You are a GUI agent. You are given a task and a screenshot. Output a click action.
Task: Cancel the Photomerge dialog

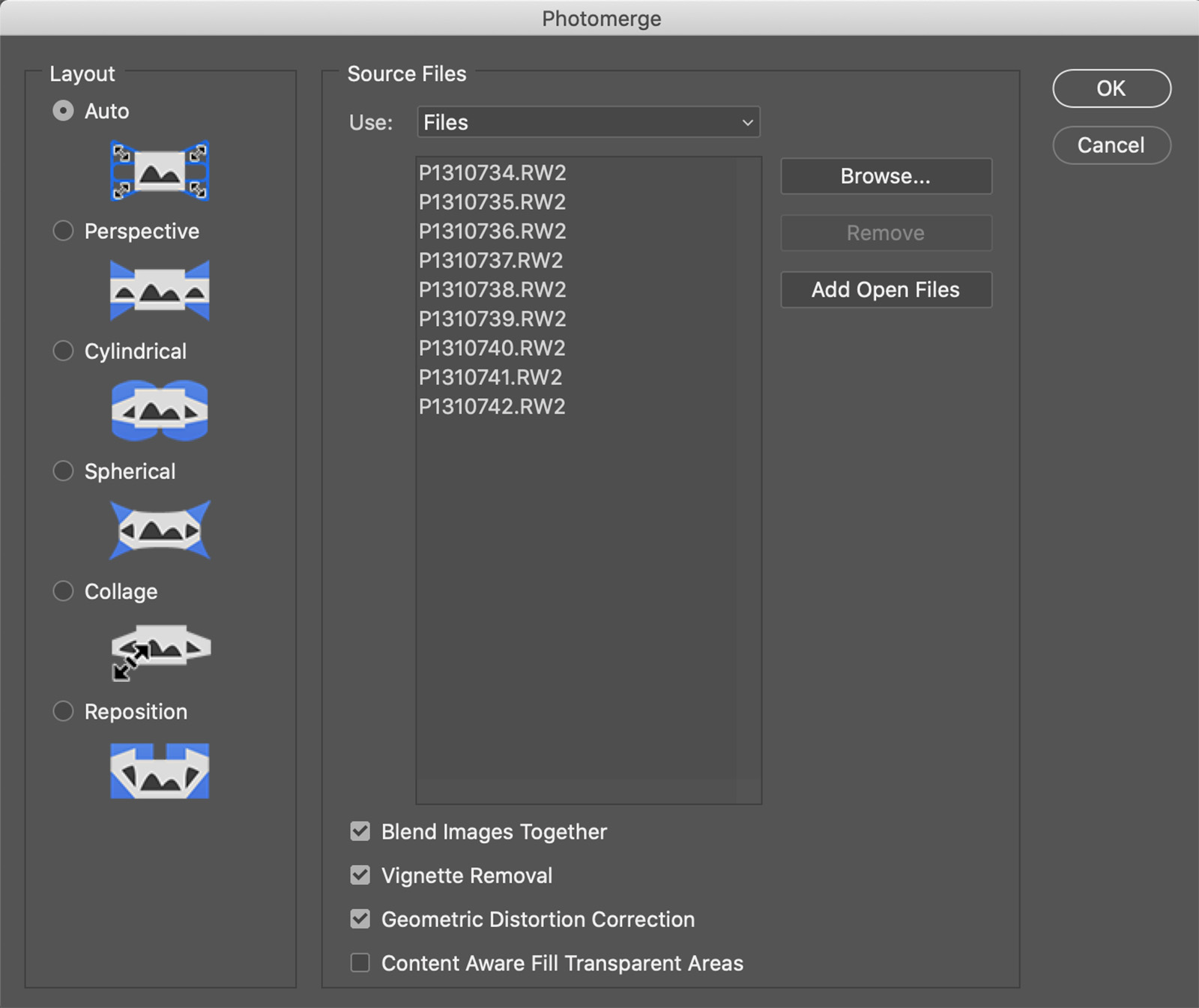tap(1111, 145)
